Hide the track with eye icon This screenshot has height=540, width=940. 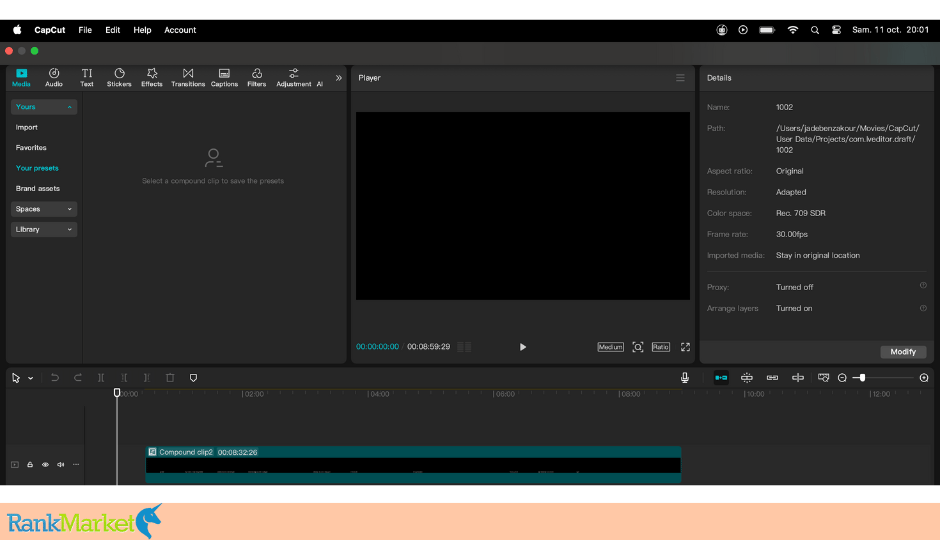point(46,464)
